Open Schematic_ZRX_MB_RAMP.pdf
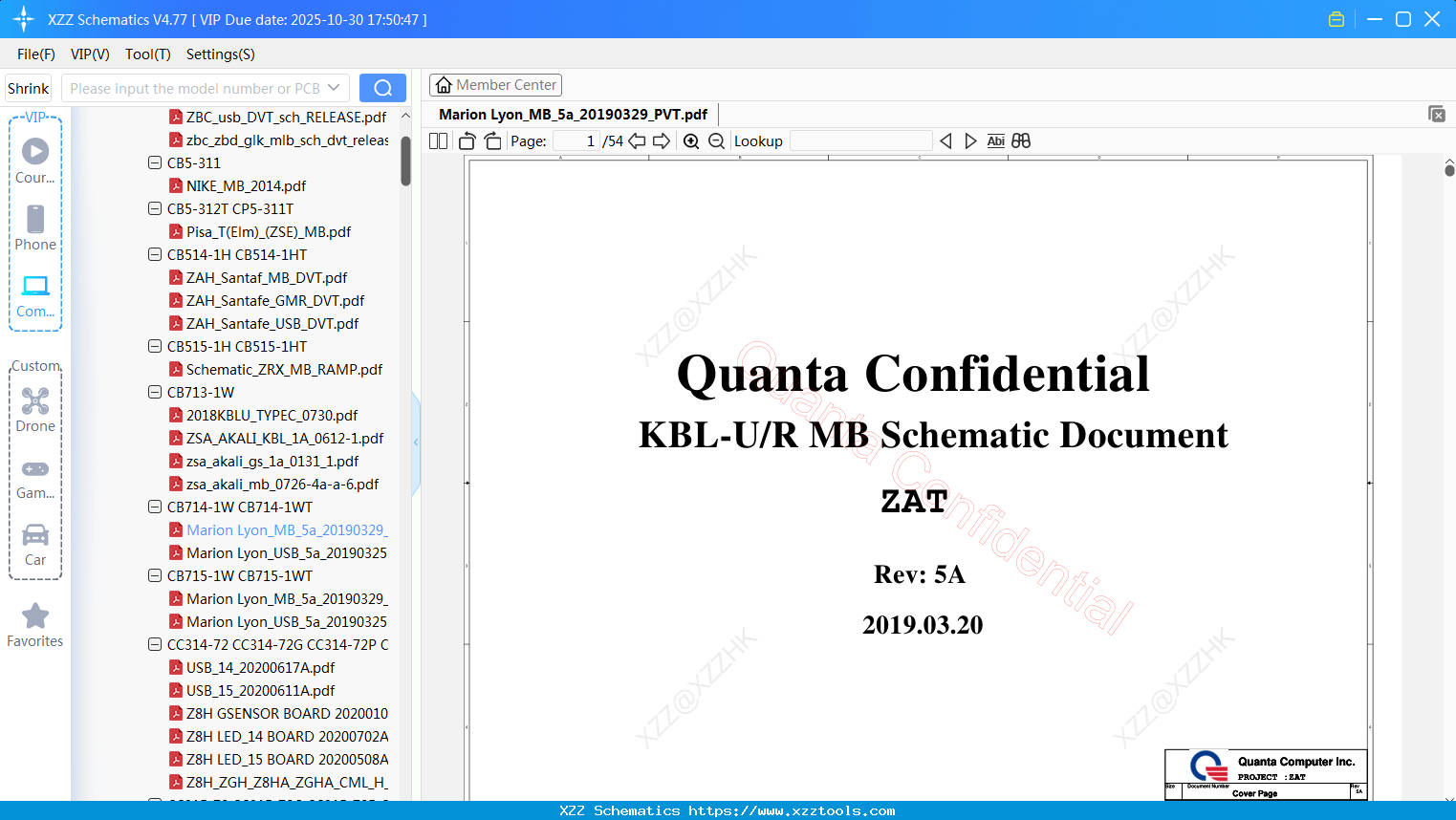 (284, 369)
